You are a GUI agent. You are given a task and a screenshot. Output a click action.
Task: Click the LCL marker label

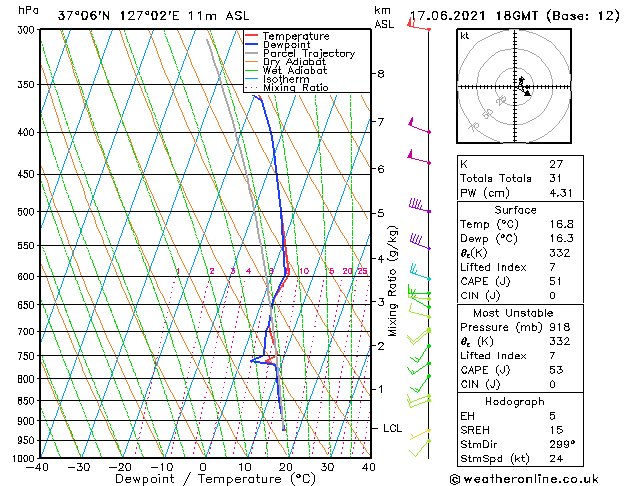(392, 428)
